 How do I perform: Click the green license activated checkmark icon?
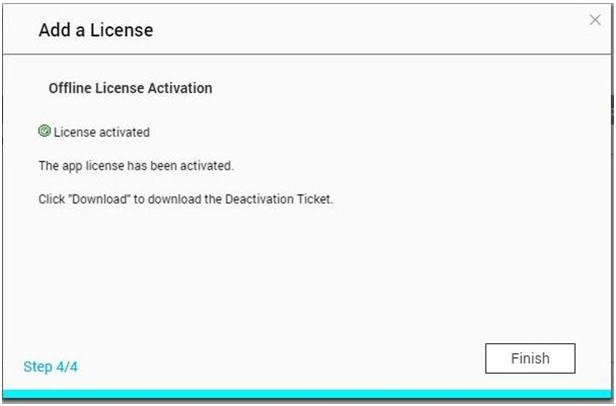click(x=44, y=131)
